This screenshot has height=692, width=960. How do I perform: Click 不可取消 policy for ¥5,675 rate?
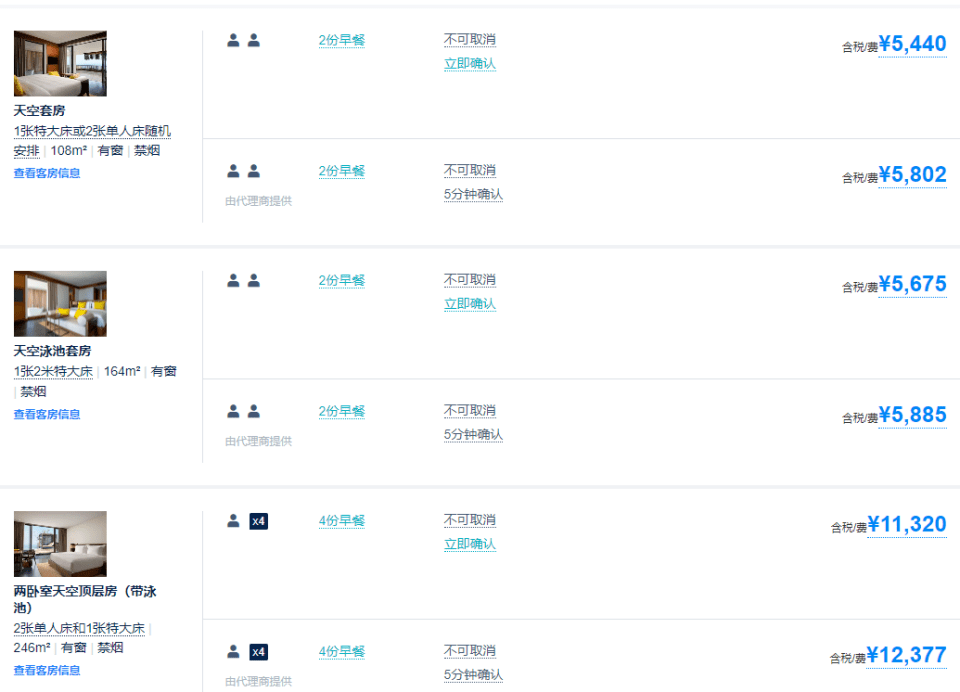coord(470,280)
